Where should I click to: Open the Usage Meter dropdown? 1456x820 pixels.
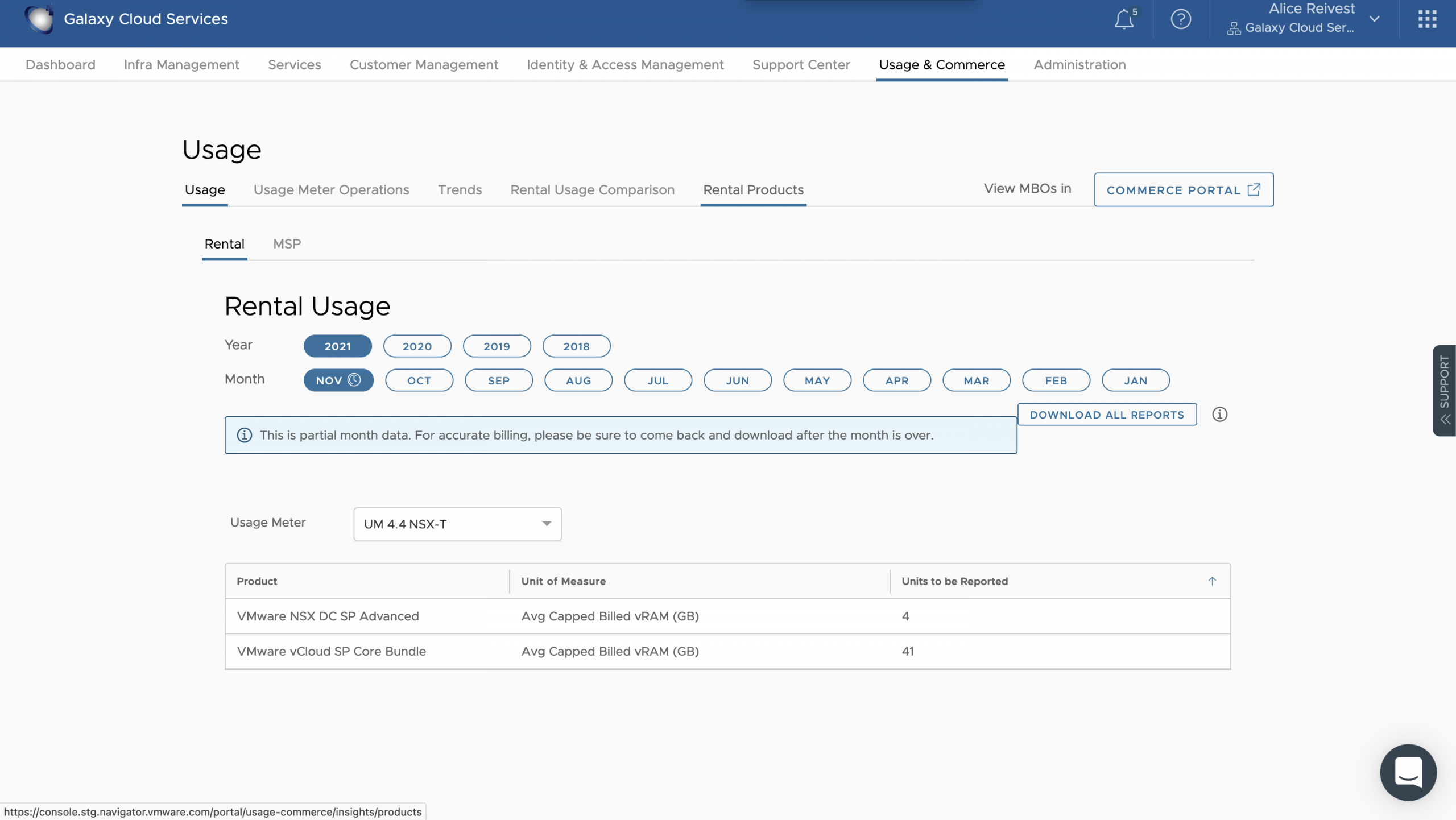457,524
